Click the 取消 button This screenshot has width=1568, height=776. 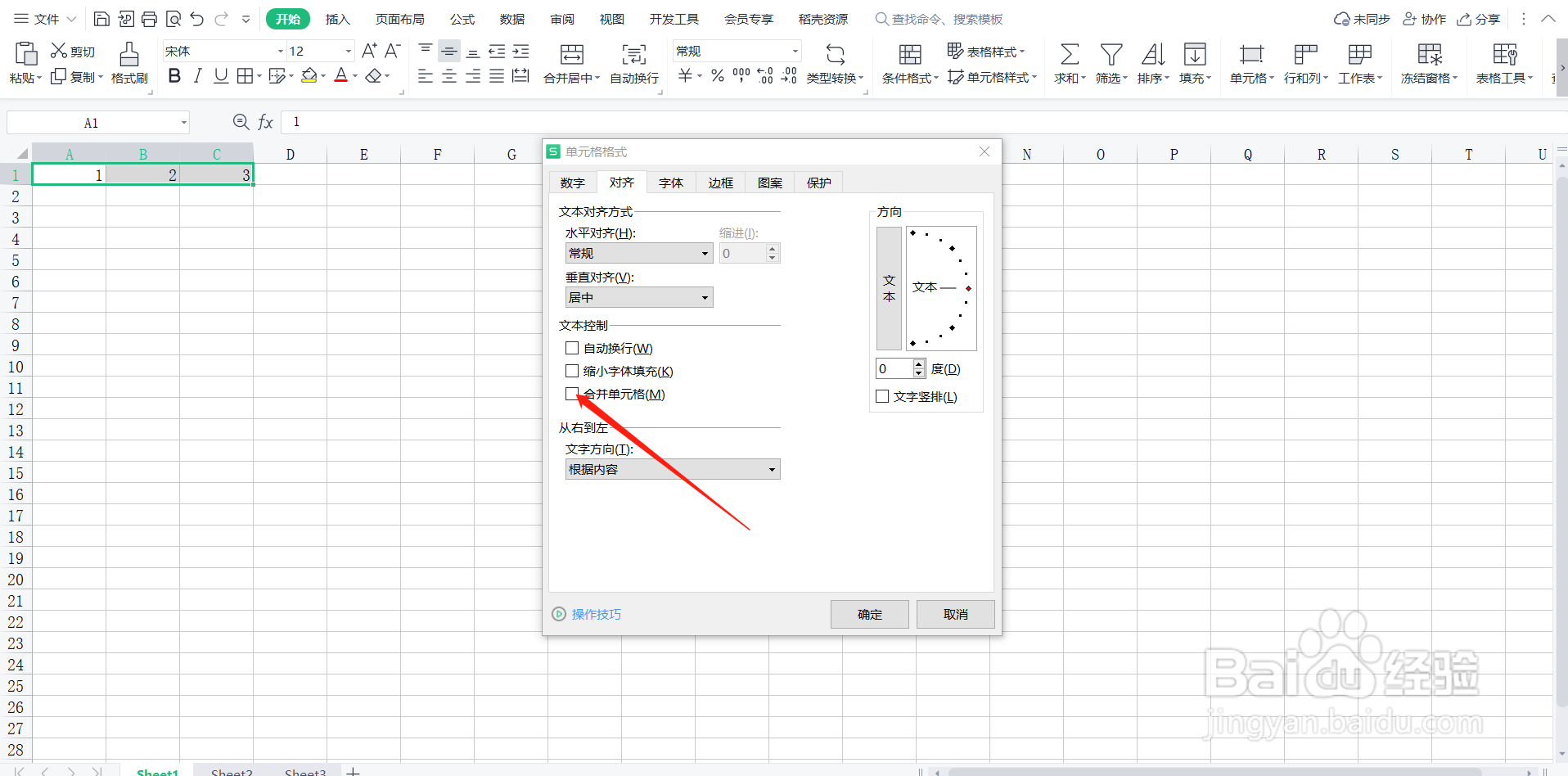(956, 614)
